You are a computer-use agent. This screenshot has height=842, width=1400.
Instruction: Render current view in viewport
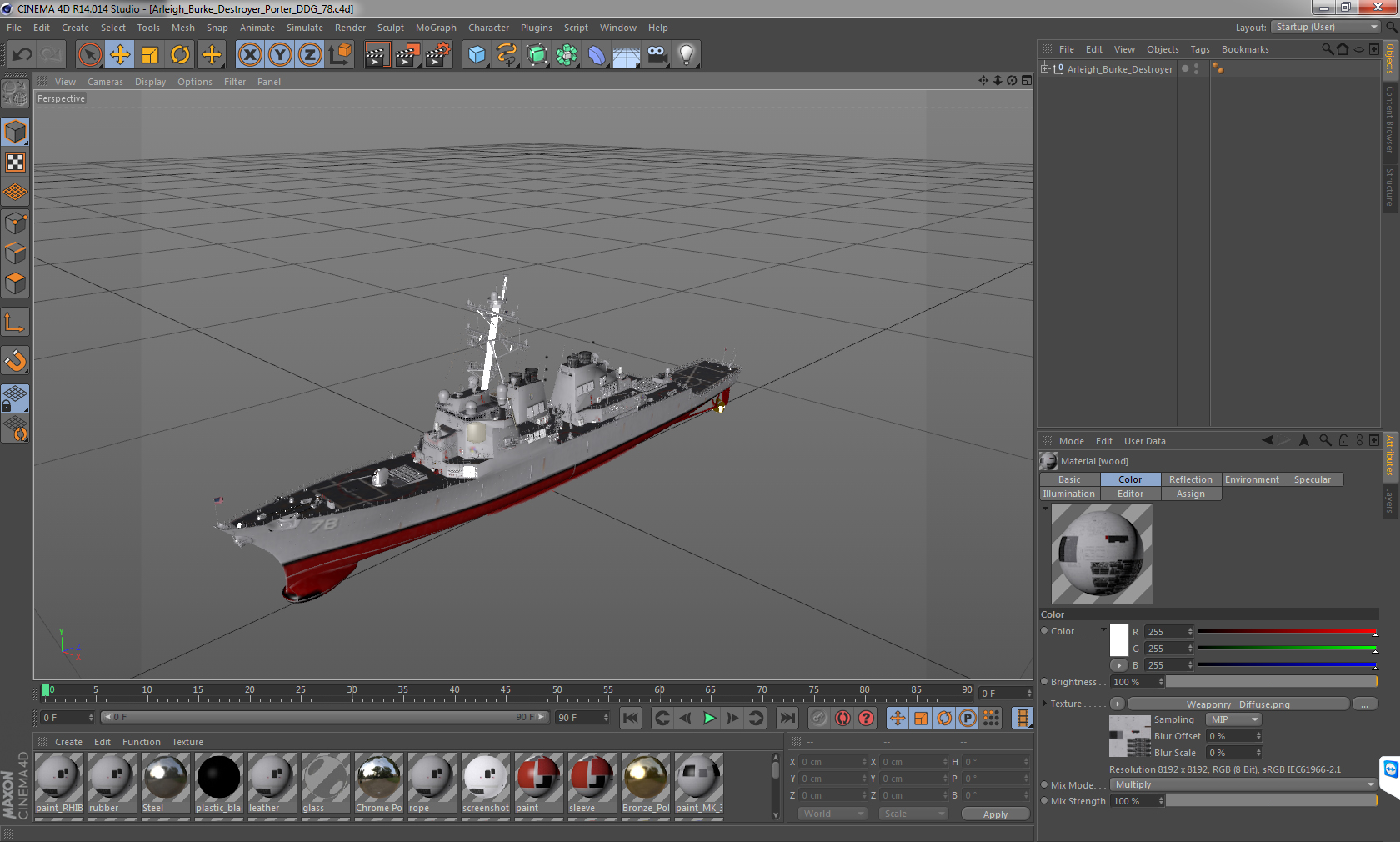coord(377,55)
